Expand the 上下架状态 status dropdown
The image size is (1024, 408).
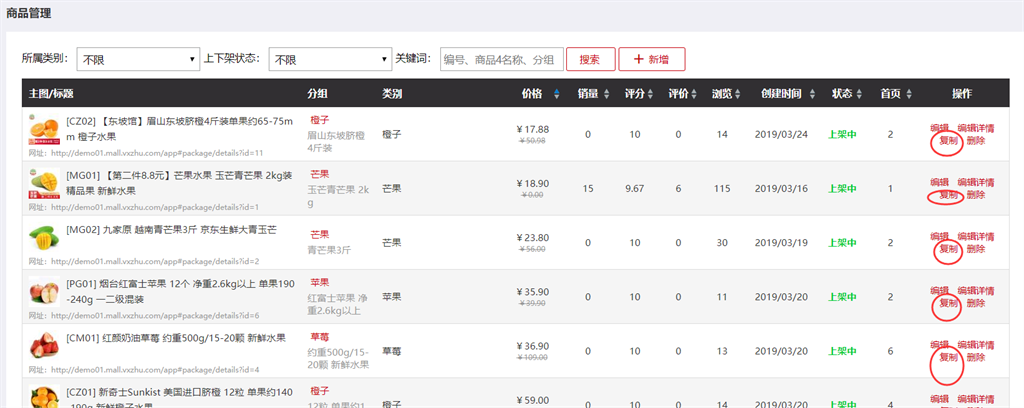pyautogui.click(x=330, y=60)
